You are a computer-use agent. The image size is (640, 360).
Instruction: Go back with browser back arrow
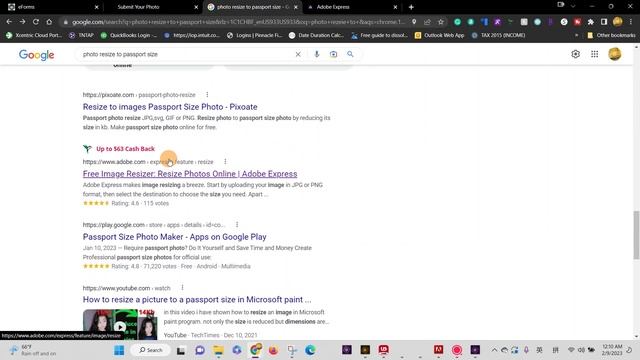tap(9, 22)
